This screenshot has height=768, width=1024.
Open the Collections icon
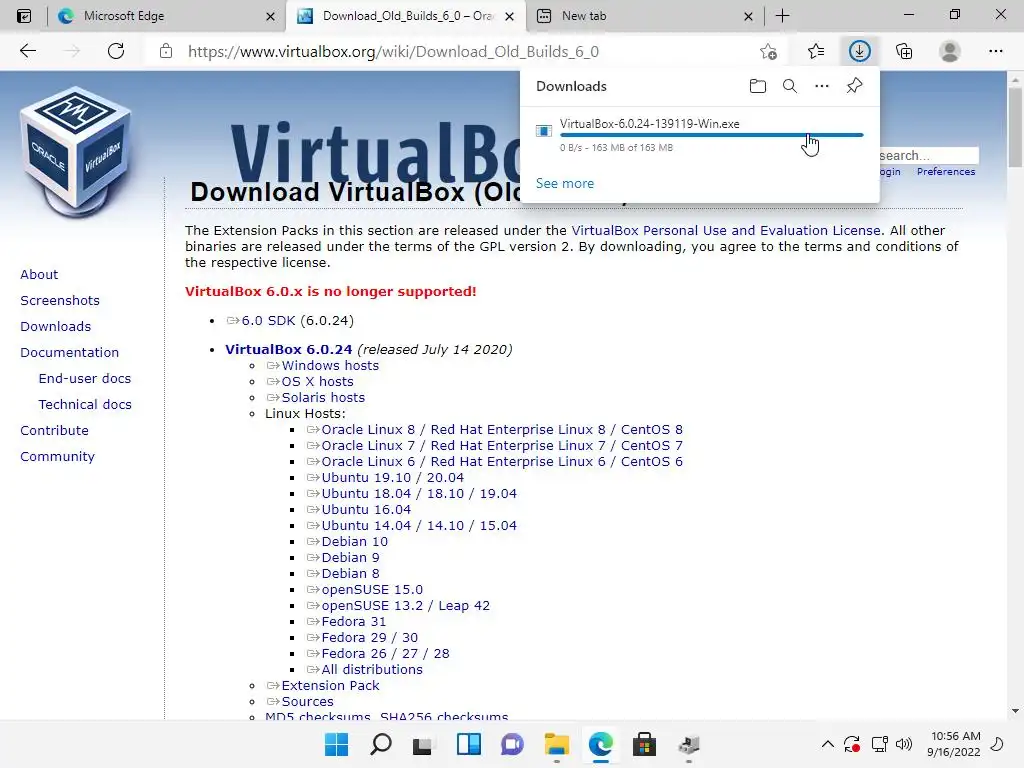pyautogui.click(x=904, y=51)
